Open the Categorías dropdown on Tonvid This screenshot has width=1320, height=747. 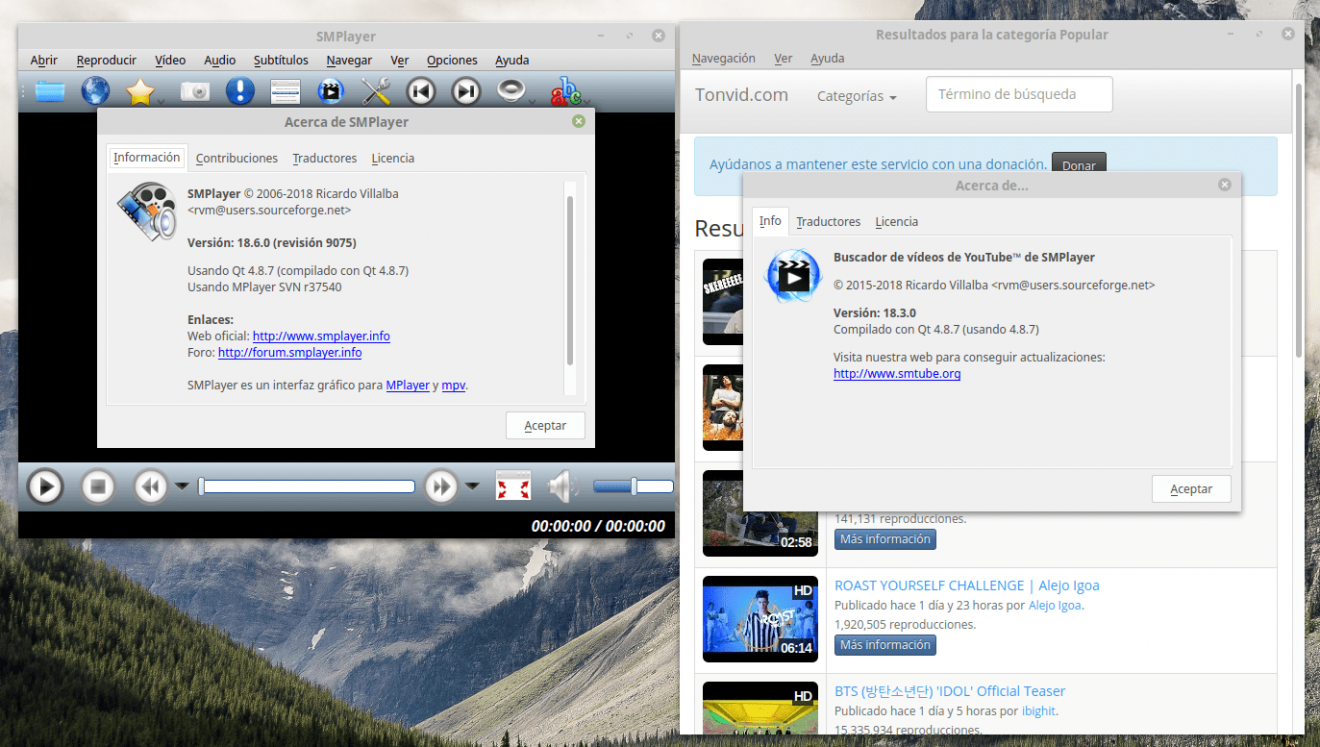[856, 96]
